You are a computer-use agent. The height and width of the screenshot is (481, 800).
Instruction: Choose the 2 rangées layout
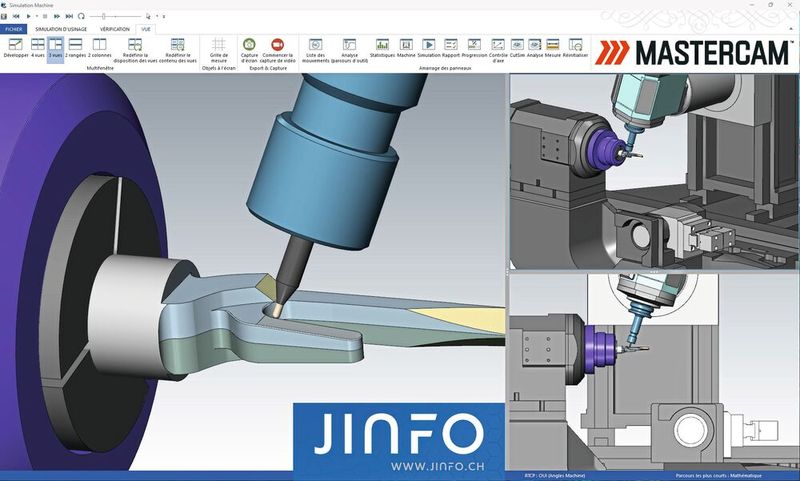pos(76,48)
